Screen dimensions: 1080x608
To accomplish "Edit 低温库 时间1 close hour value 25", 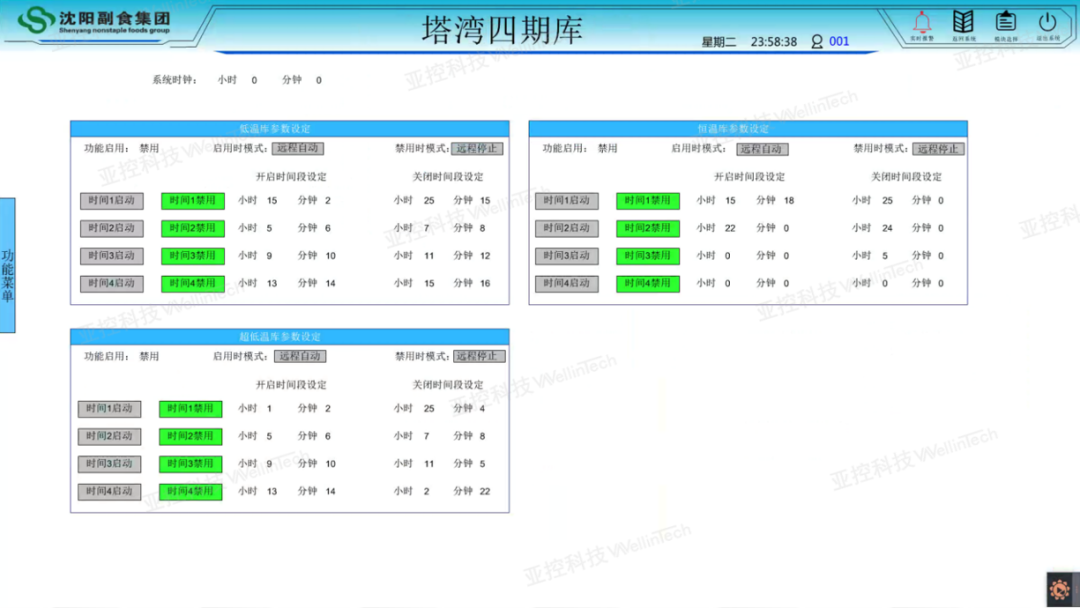I will coord(429,200).
